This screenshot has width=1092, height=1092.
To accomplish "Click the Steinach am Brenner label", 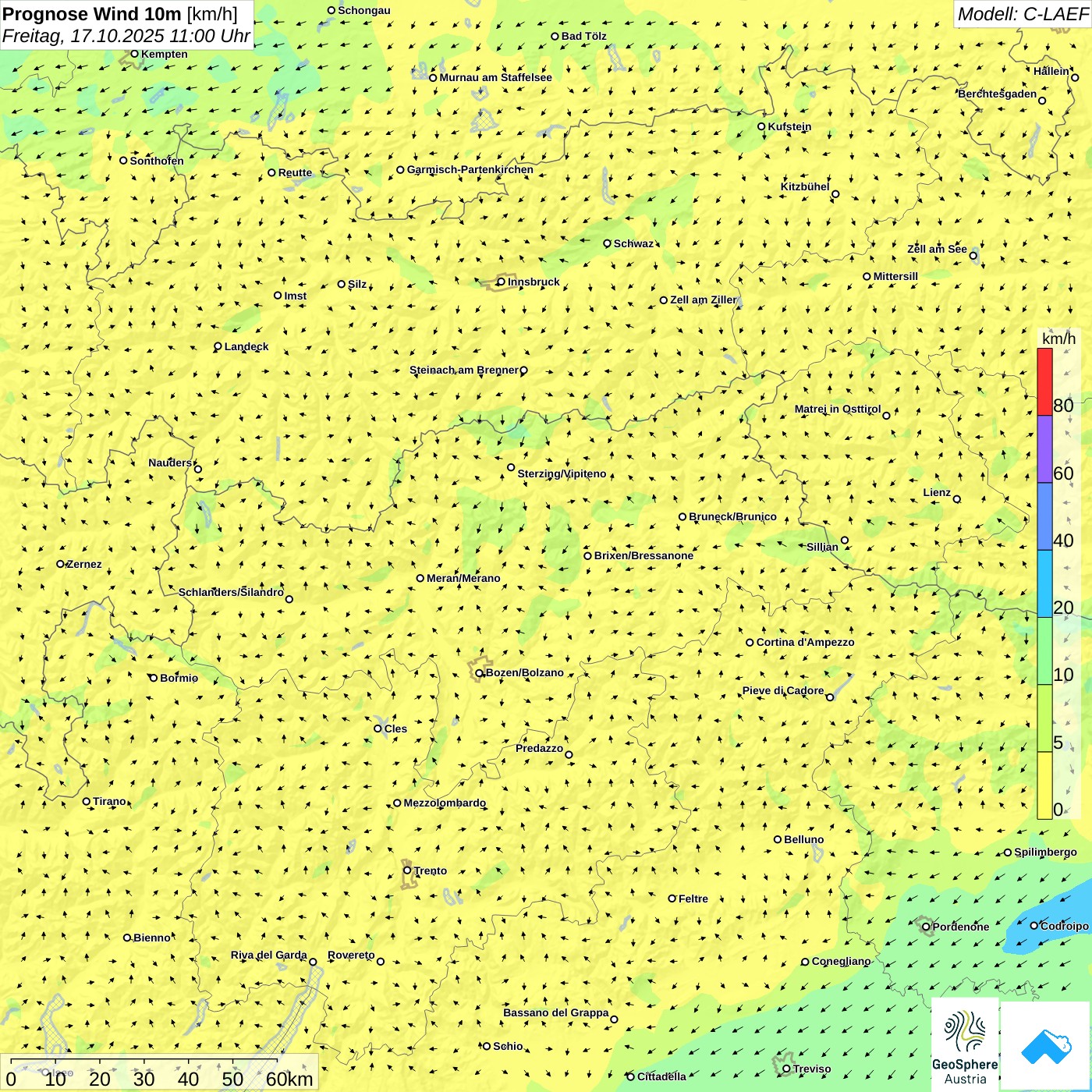I will click(x=463, y=370).
